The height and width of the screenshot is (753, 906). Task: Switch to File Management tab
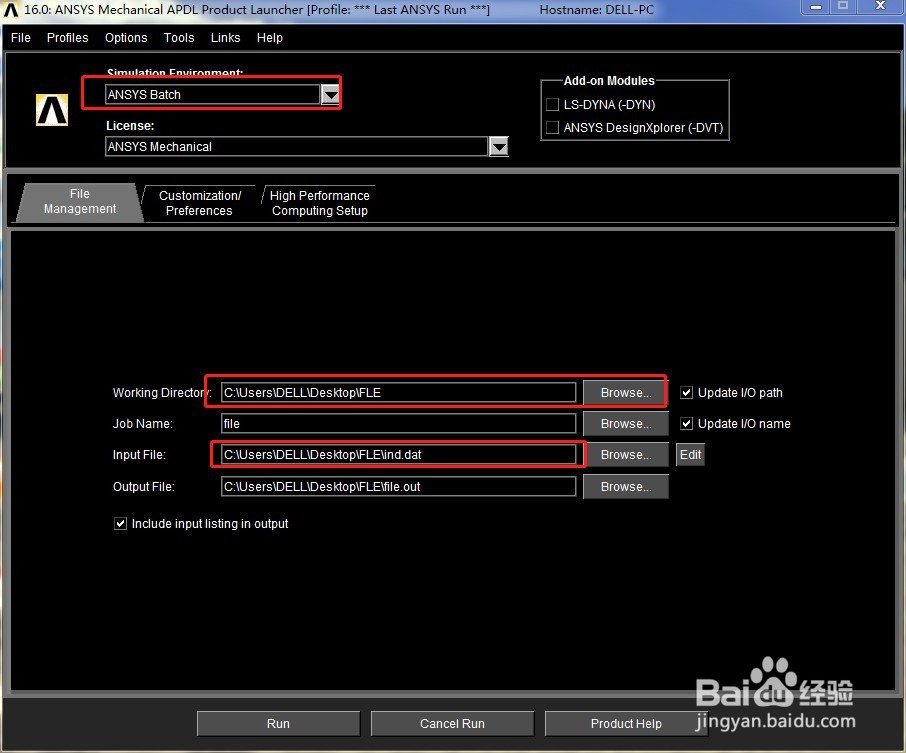(80, 202)
